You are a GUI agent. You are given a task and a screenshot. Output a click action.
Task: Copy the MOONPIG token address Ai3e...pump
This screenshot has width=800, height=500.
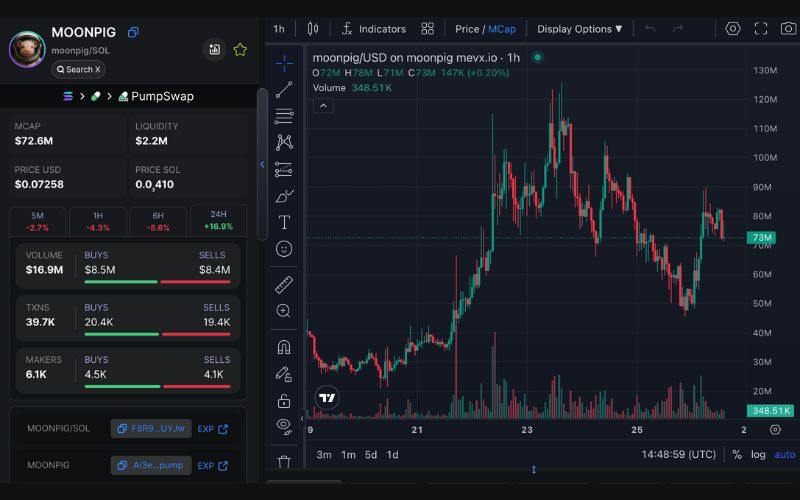click(151, 465)
